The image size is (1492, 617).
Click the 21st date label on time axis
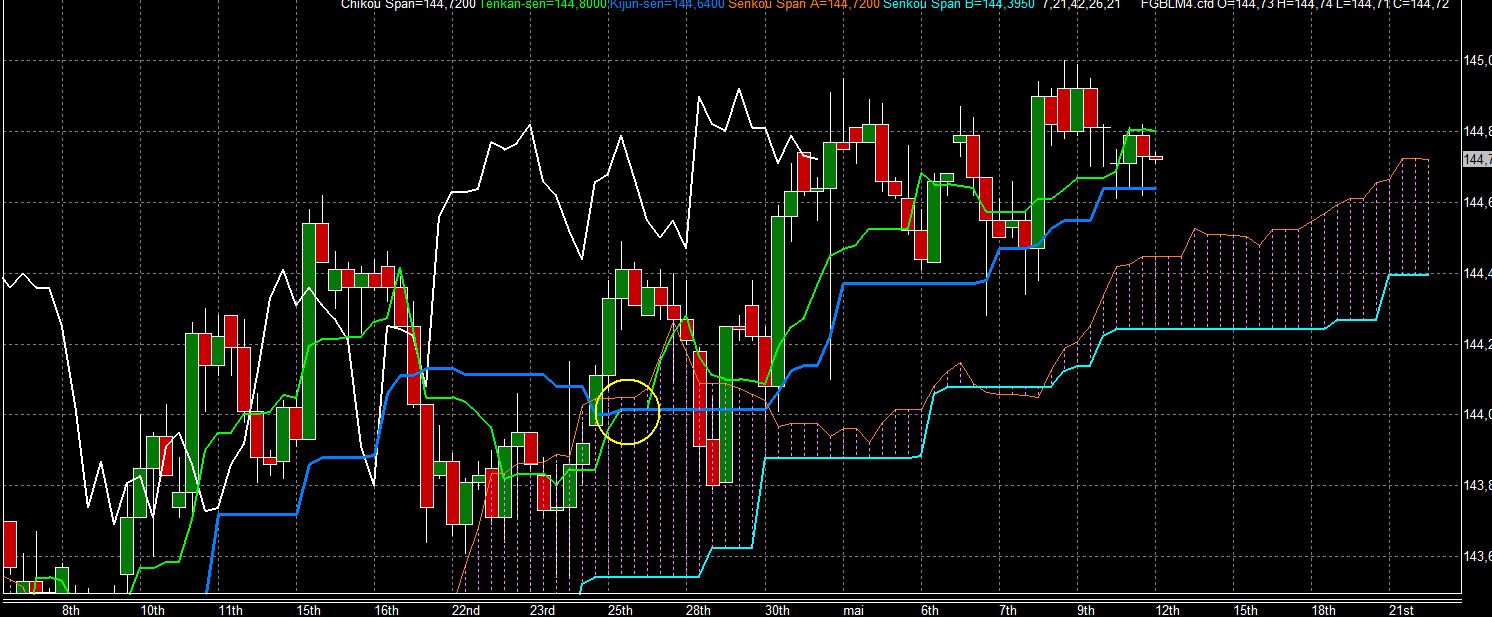pyautogui.click(x=1402, y=609)
